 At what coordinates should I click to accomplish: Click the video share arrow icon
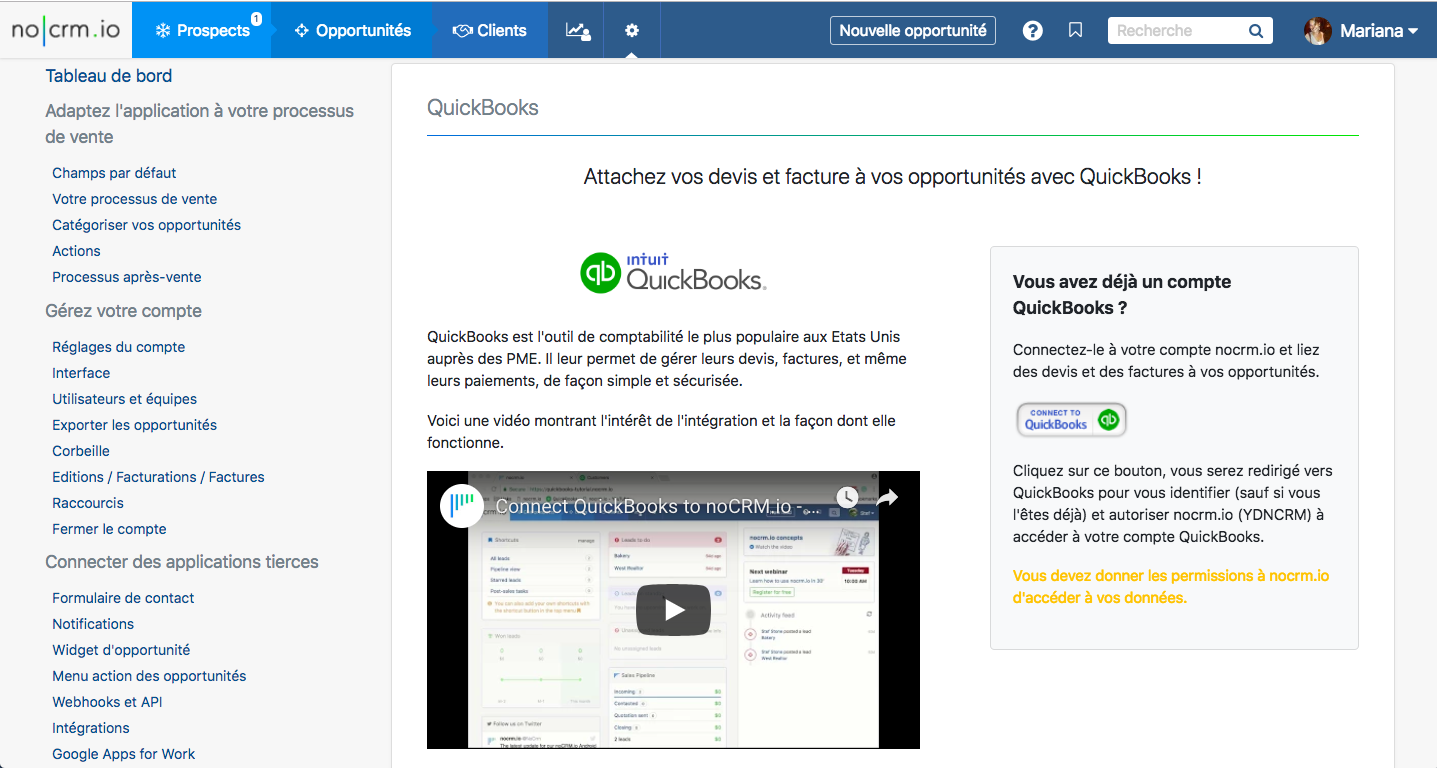(x=887, y=497)
